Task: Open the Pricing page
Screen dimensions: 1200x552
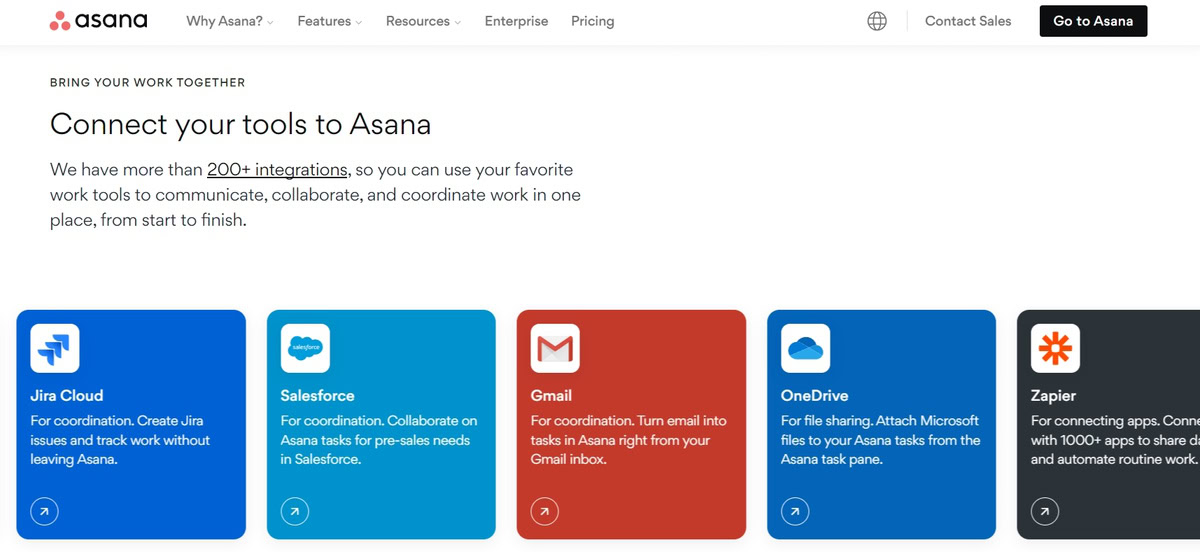Action: click(592, 21)
